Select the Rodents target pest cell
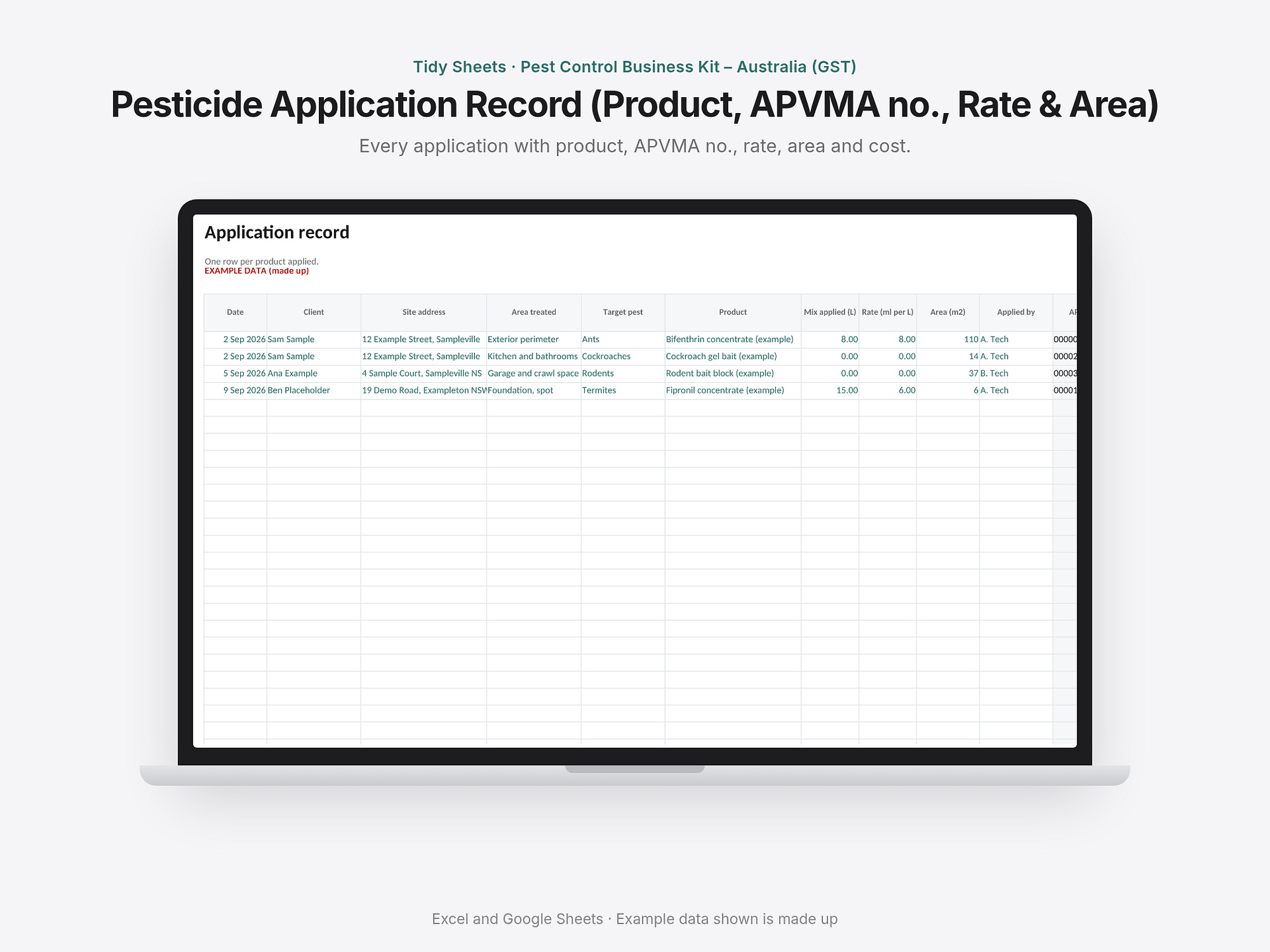The image size is (1270, 952). [x=622, y=374]
